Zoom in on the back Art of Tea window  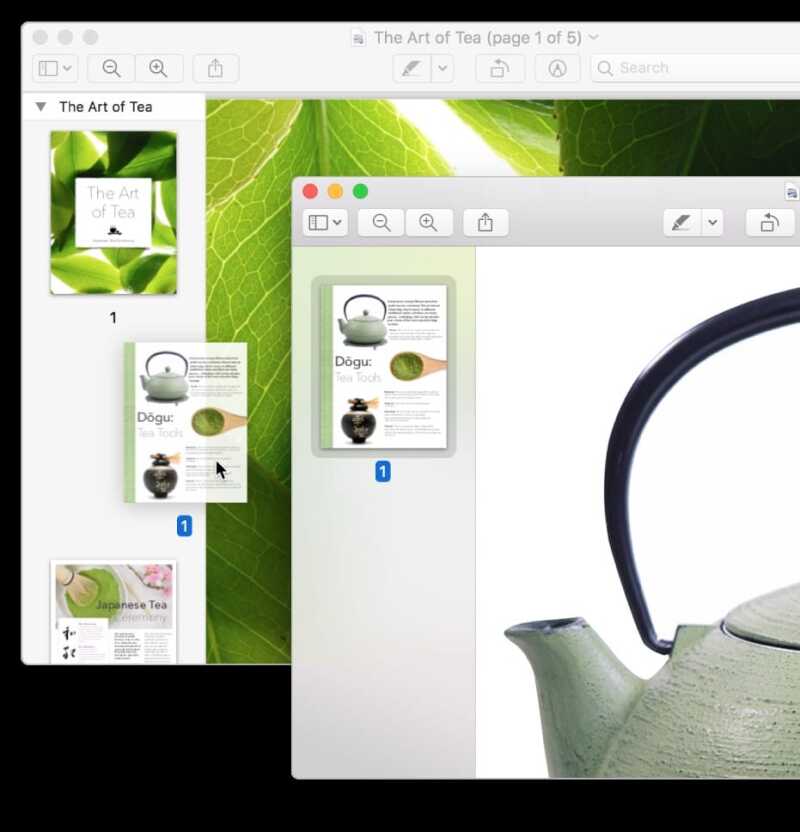[x=158, y=68]
